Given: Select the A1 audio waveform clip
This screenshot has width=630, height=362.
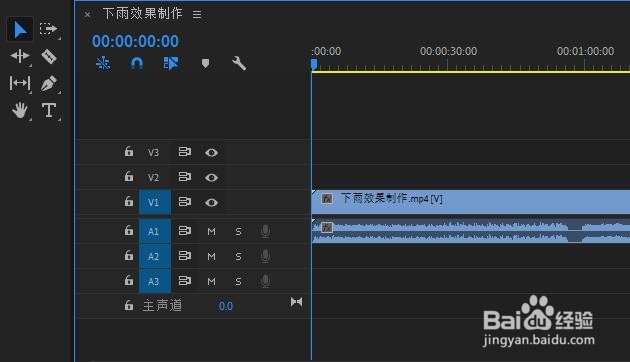Looking at the screenshot, I should point(471,231).
